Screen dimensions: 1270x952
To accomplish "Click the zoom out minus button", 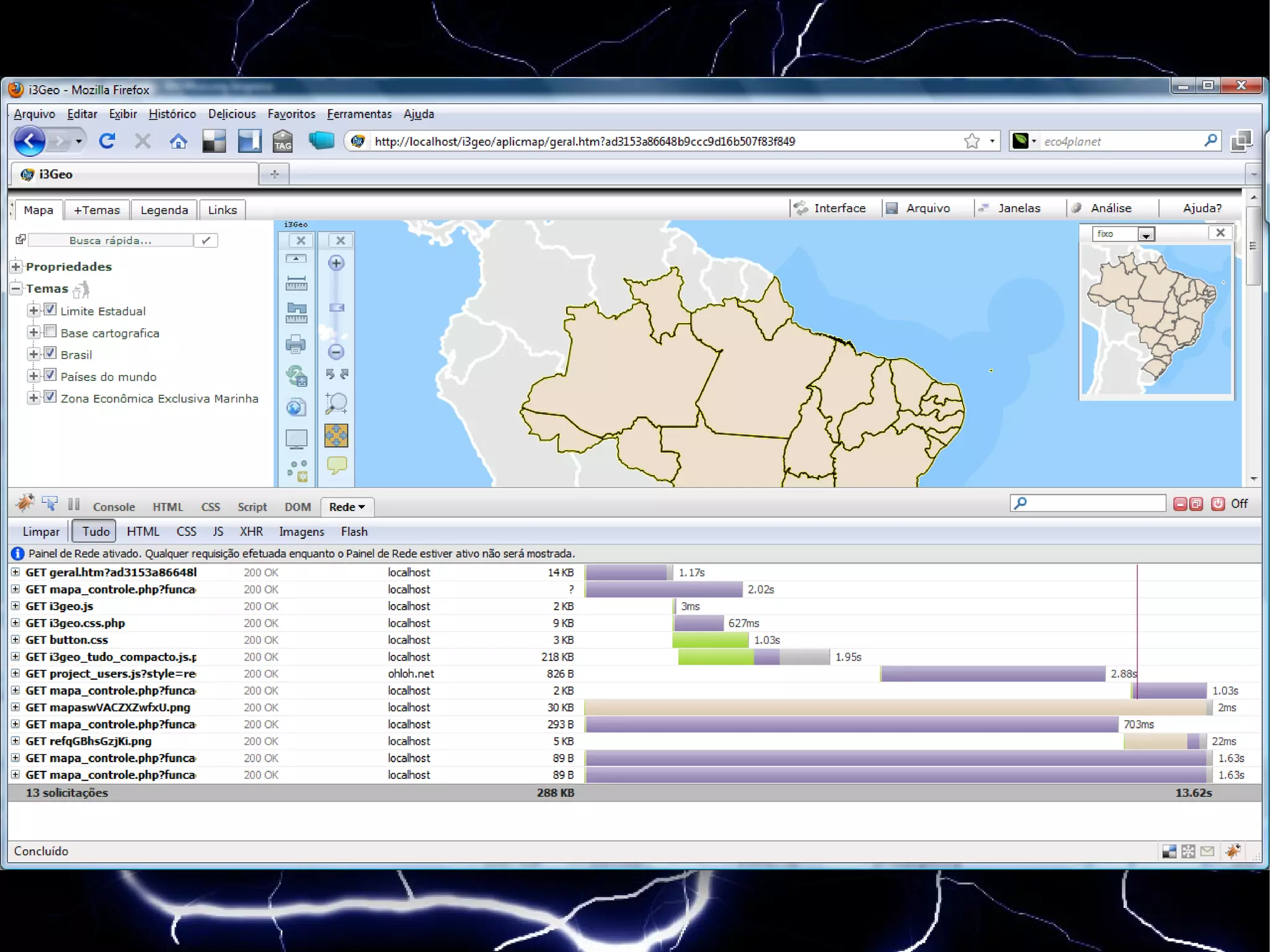I will tap(336, 352).
